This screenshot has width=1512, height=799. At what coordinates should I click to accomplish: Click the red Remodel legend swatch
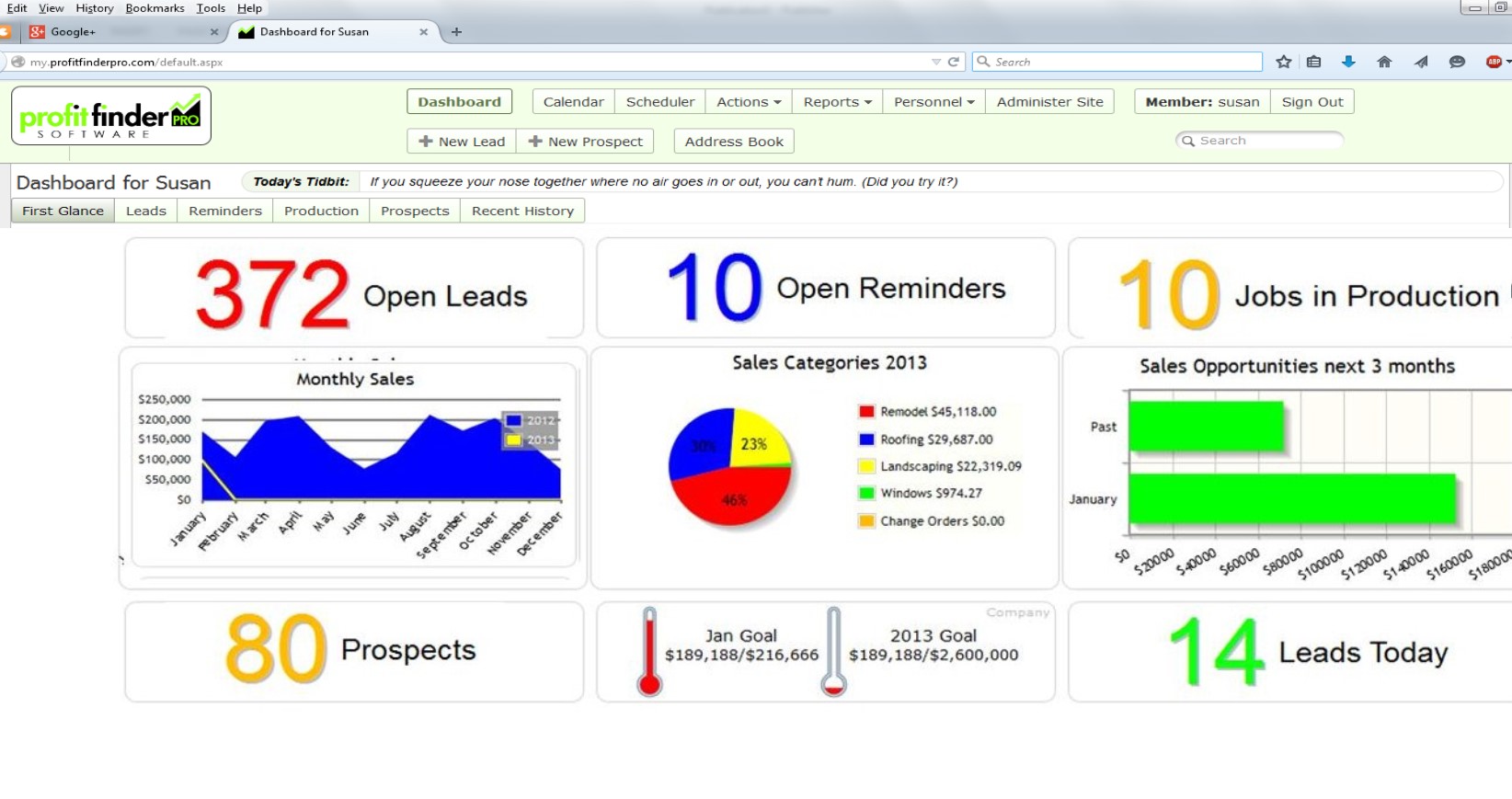click(x=866, y=412)
